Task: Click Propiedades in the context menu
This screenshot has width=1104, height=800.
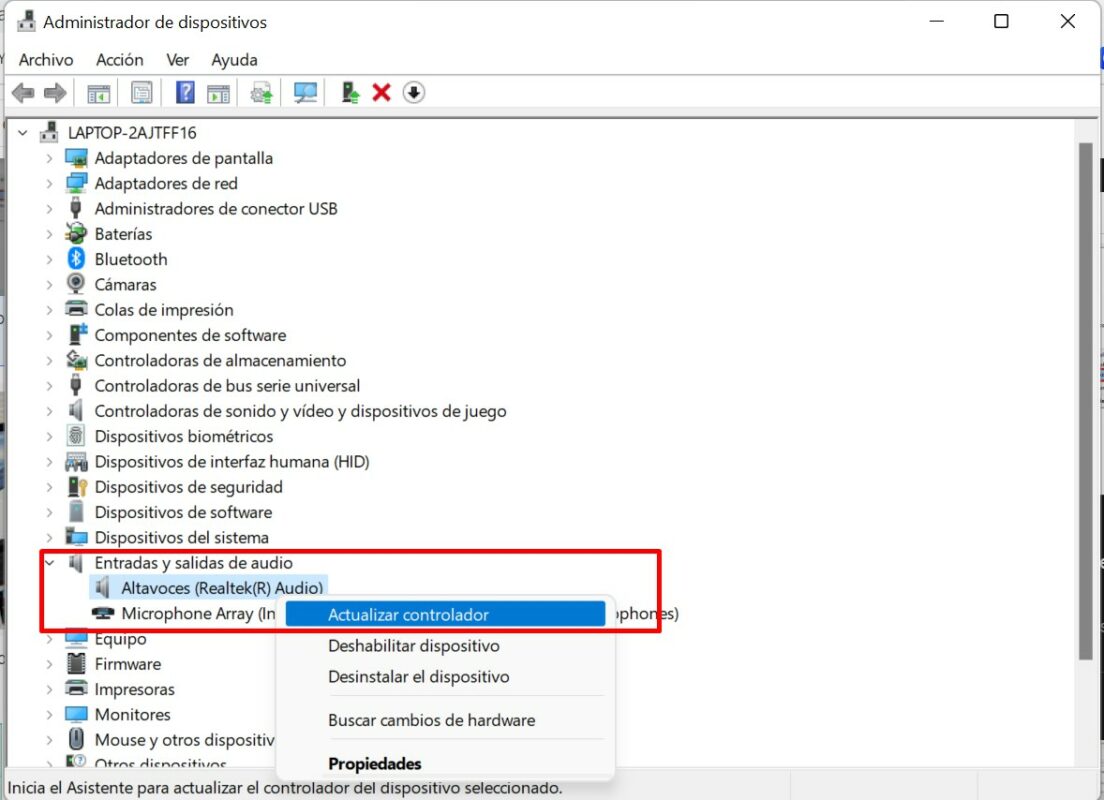Action: click(374, 764)
